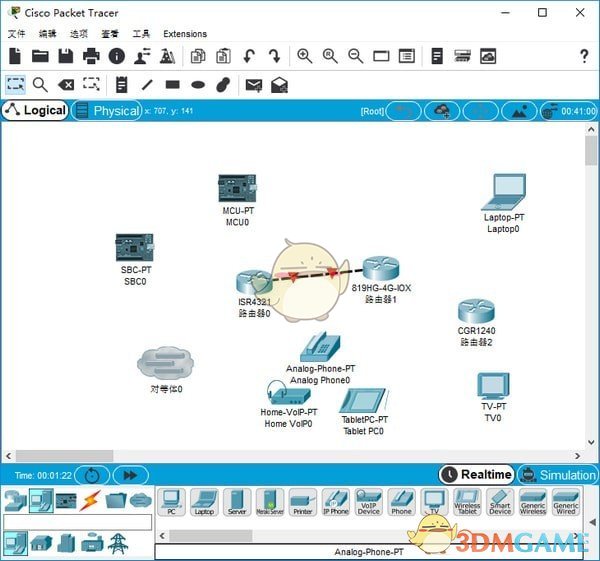600x561 pixels.
Task: Pick the Printer device
Action: click(303, 502)
